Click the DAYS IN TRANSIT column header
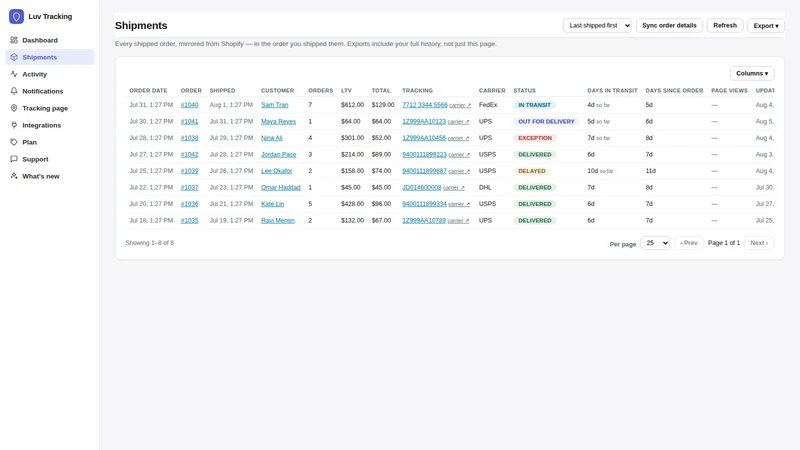The width and height of the screenshot is (800, 450). 612,91
